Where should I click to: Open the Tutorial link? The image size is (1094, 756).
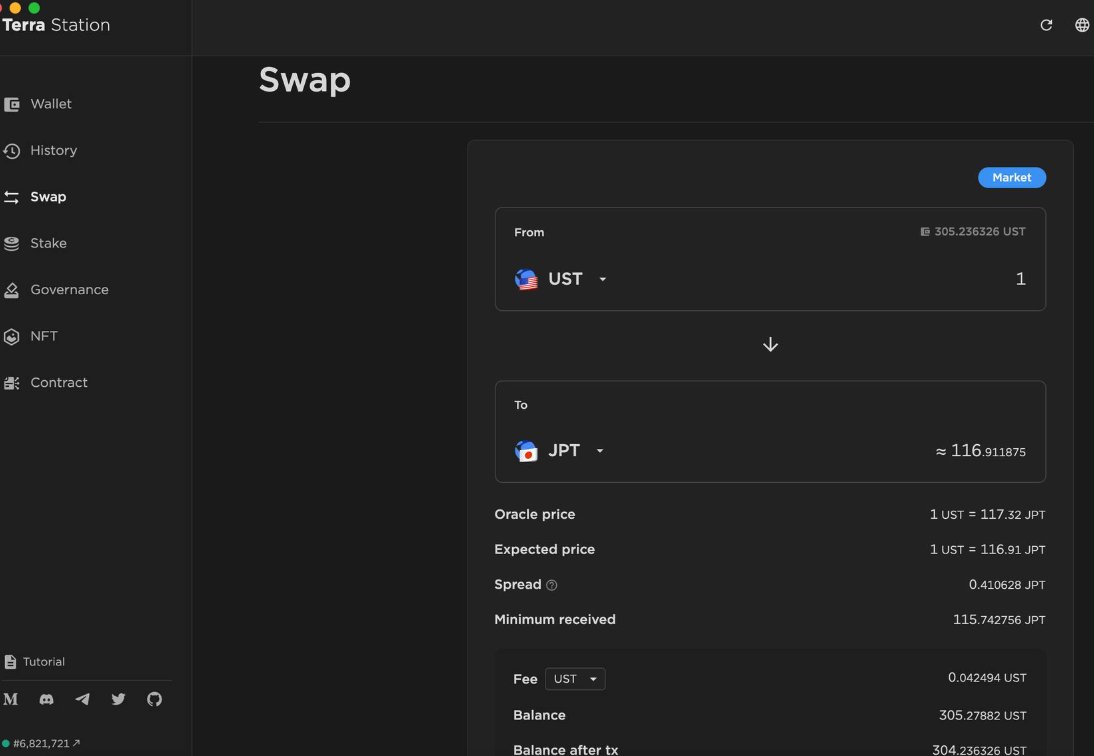pos(44,662)
